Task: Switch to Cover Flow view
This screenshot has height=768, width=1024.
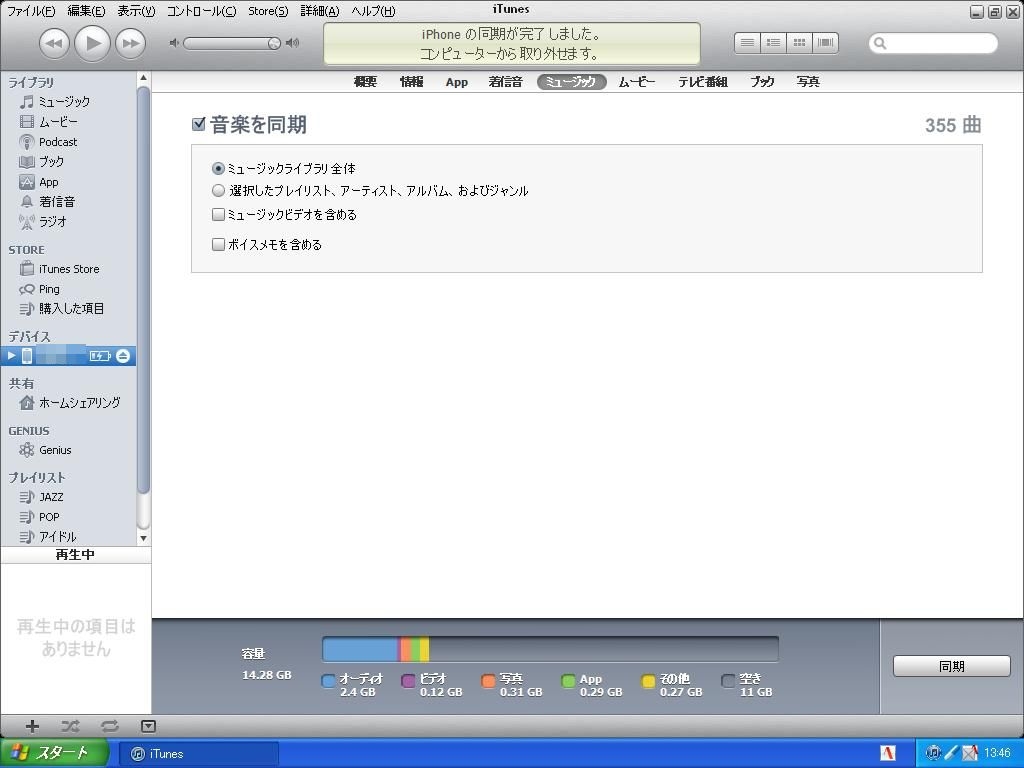Action: tap(825, 43)
